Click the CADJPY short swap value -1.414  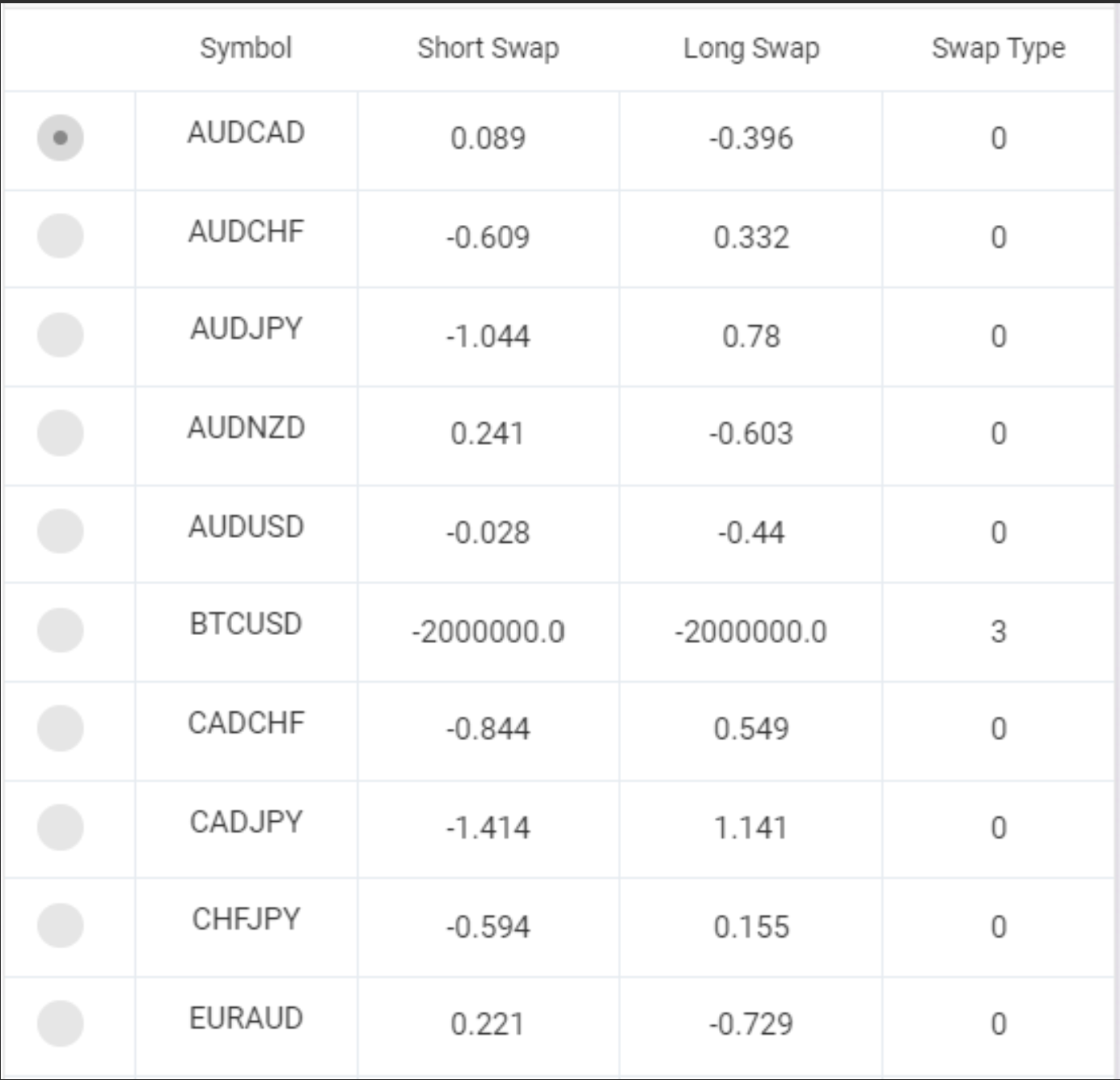[488, 828]
